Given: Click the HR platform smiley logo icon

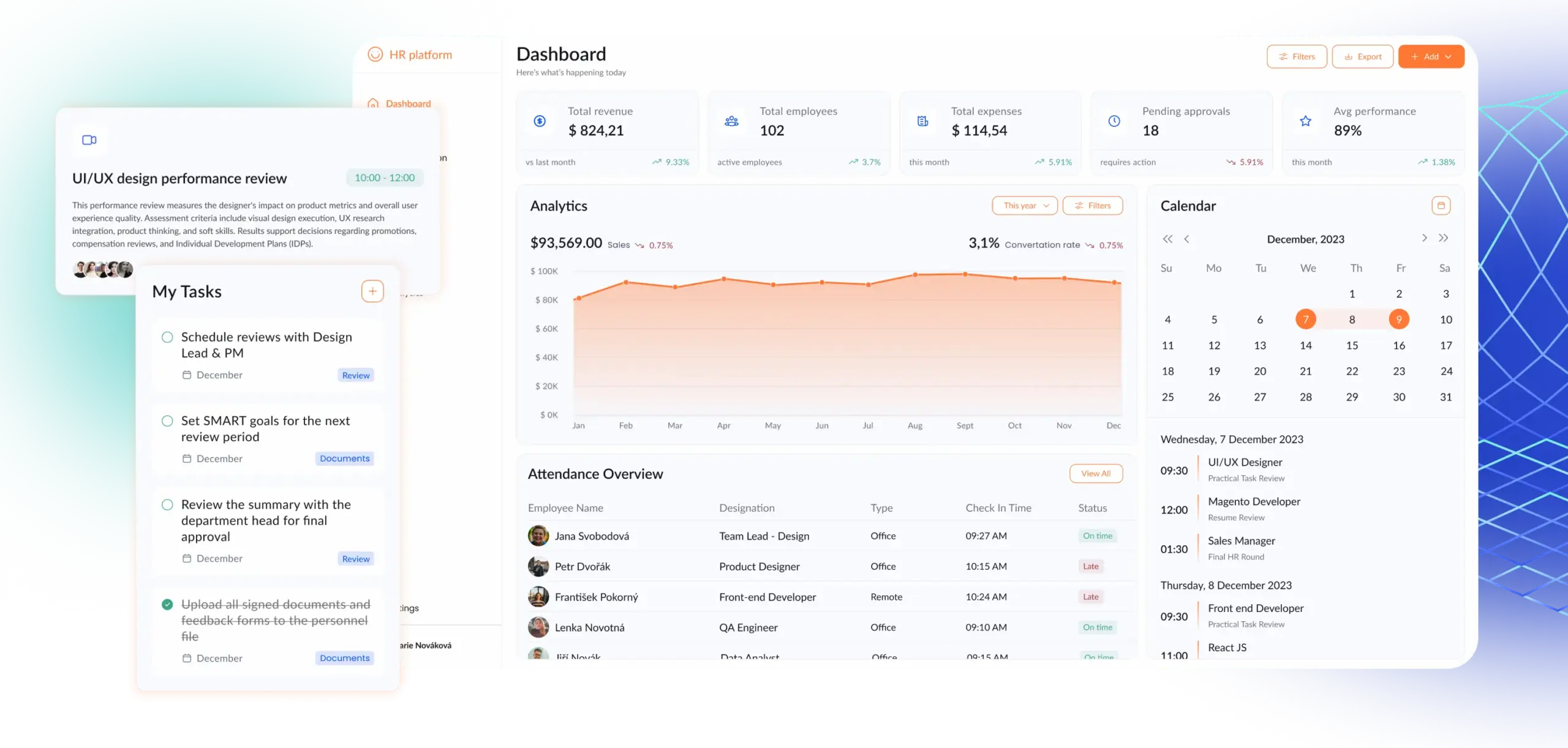Looking at the screenshot, I should click(376, 54).
